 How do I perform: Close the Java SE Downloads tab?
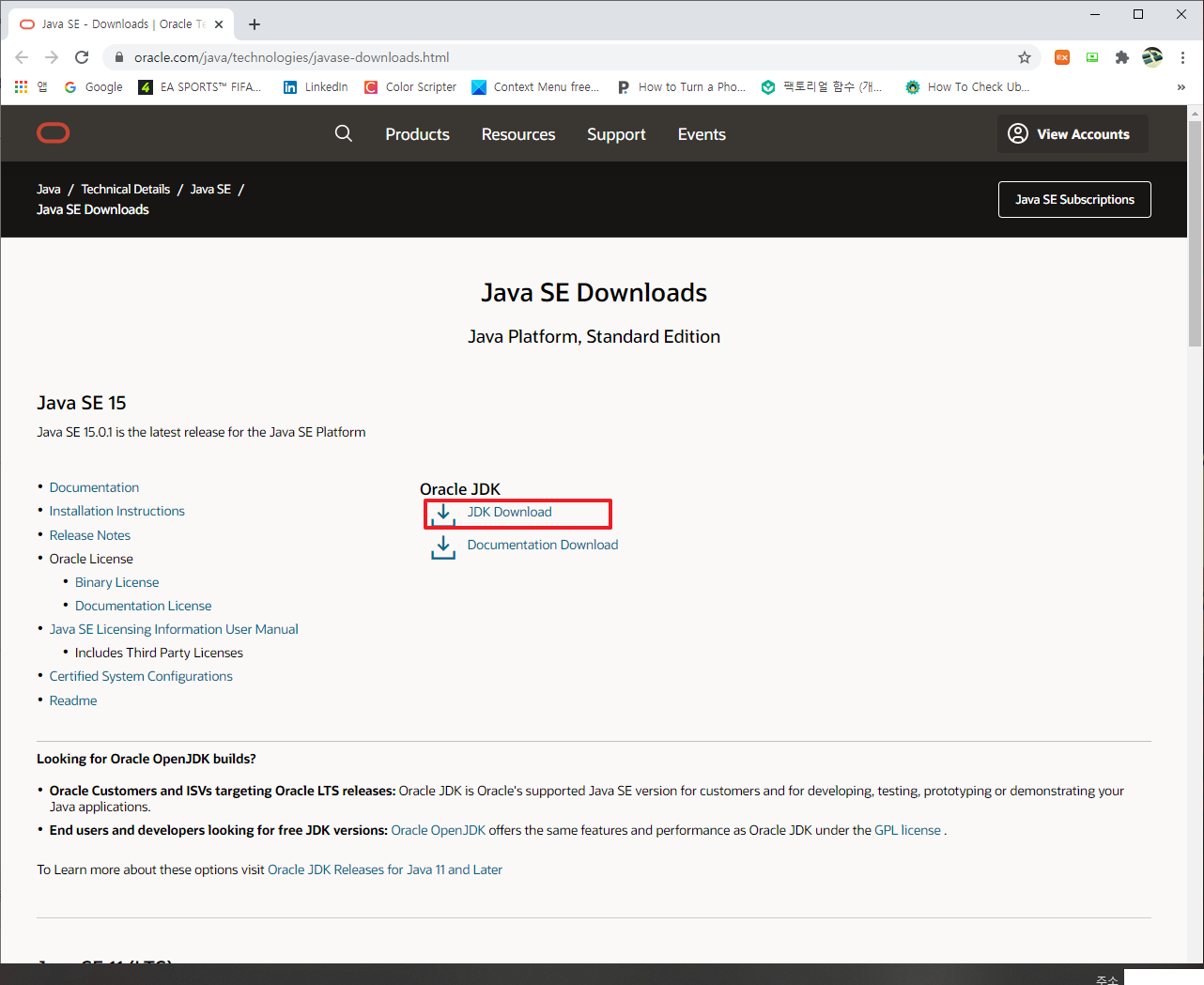coord(219,24)
